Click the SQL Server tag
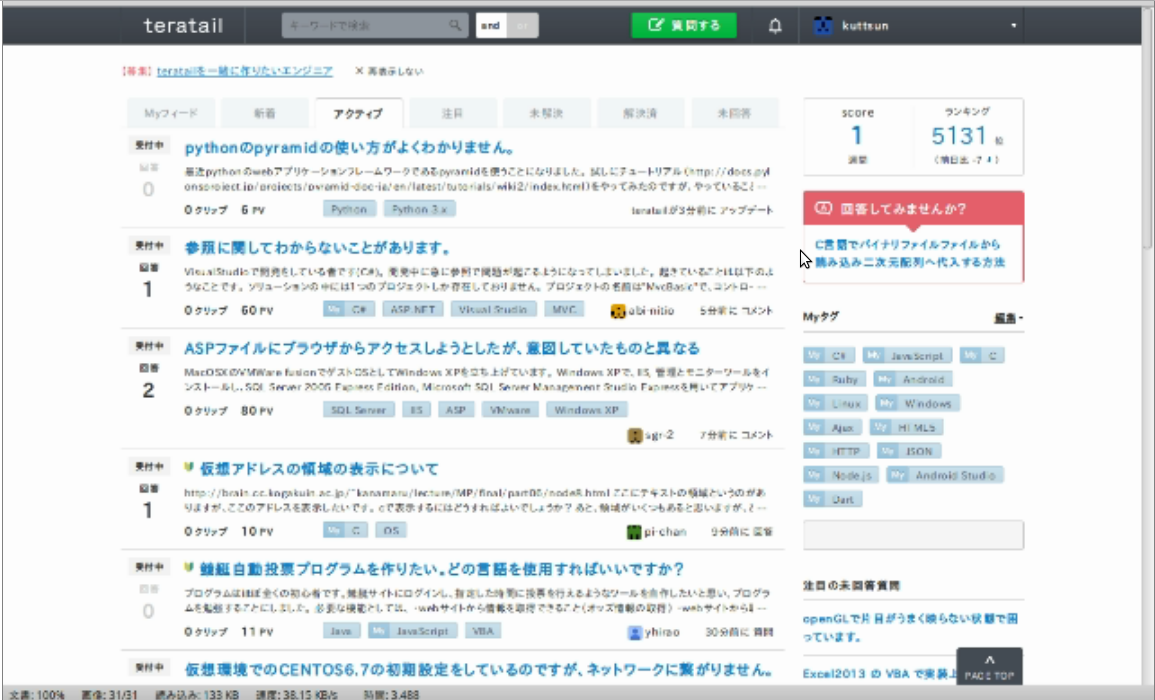This screenshot has width=1155, height=700. [x=359, y=410]
